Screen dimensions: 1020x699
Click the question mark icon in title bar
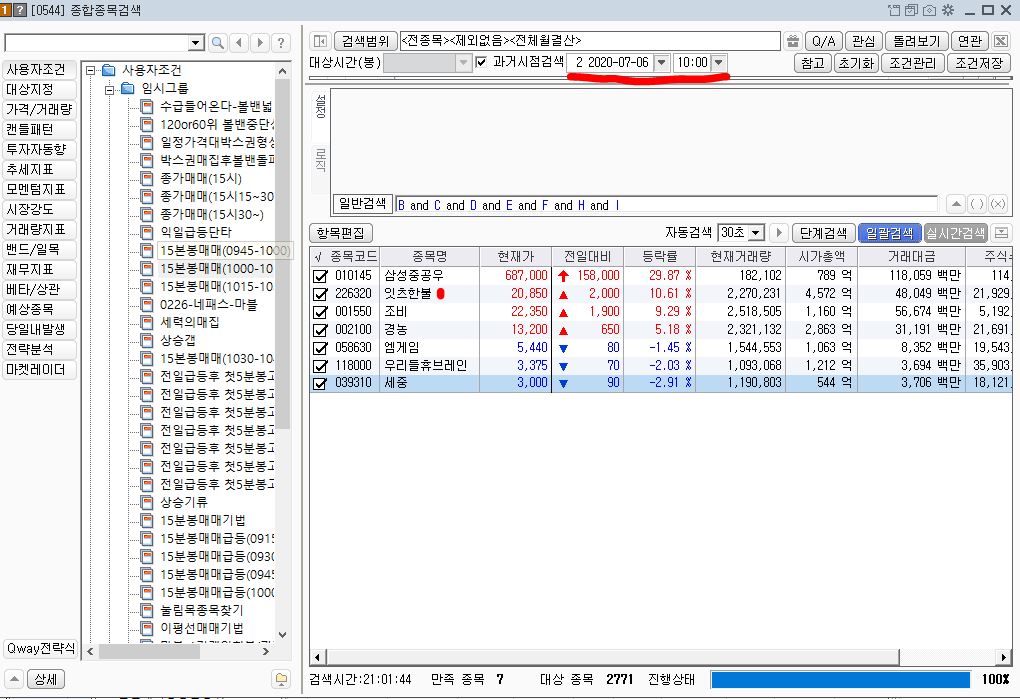pos(21,10)
